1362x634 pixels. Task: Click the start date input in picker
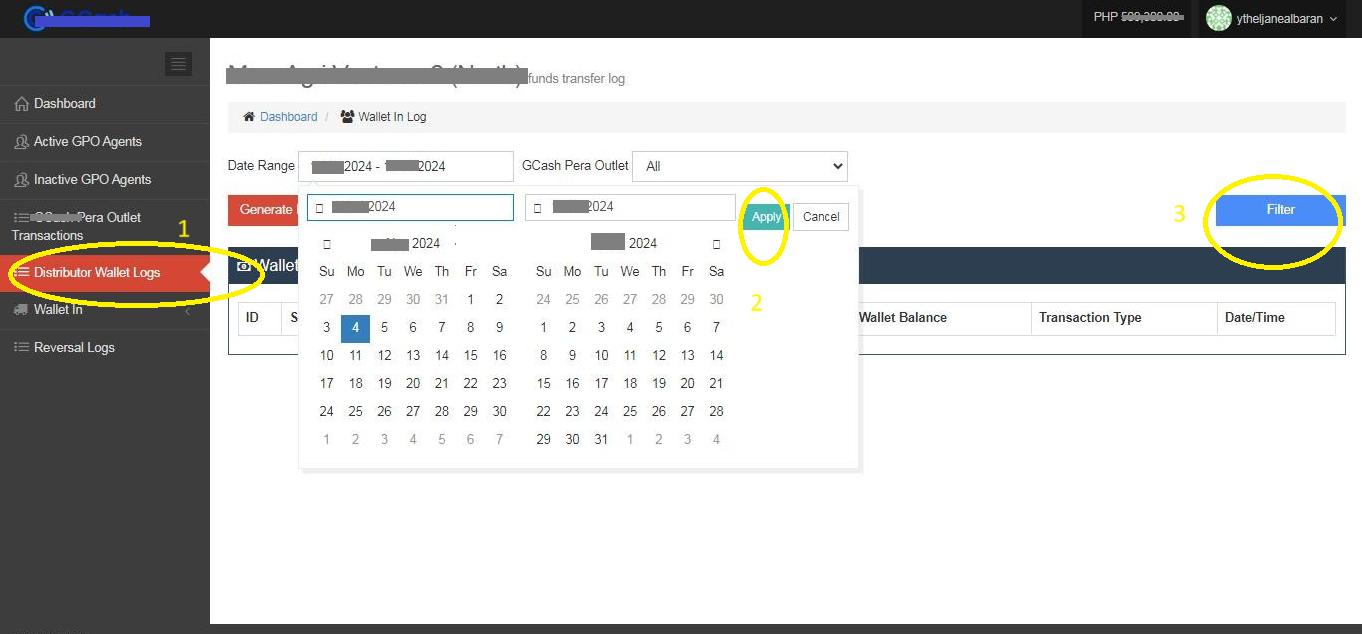tap(410, 207)
